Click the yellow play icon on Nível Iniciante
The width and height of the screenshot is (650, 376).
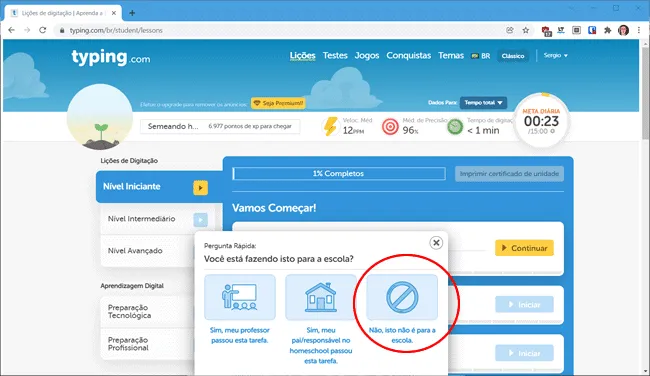(x=200, y=187)
